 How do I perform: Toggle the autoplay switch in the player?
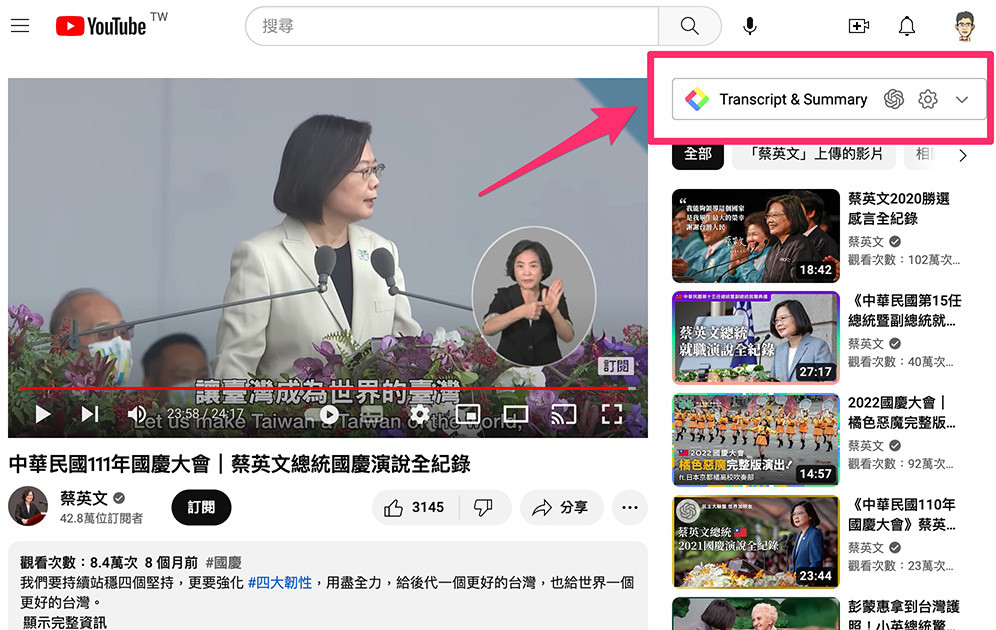(329, 415)
